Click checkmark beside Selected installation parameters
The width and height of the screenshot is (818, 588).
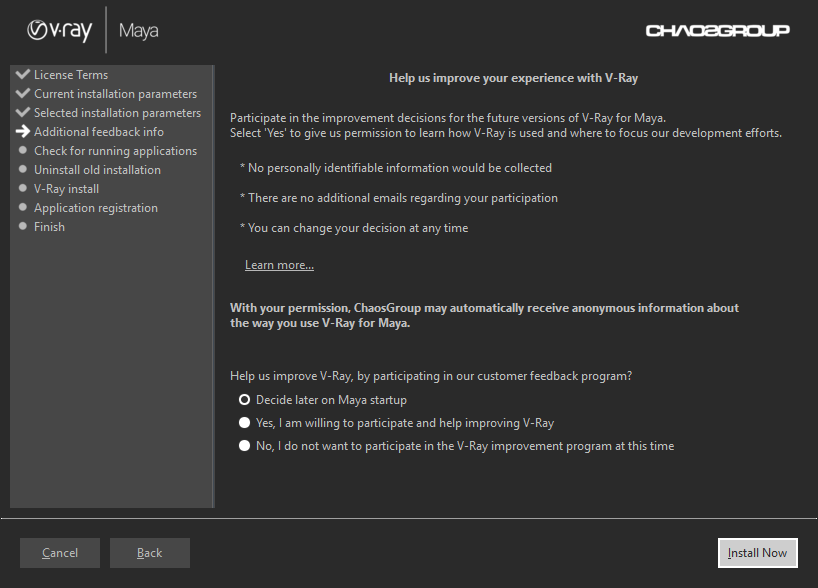[22, 112]
